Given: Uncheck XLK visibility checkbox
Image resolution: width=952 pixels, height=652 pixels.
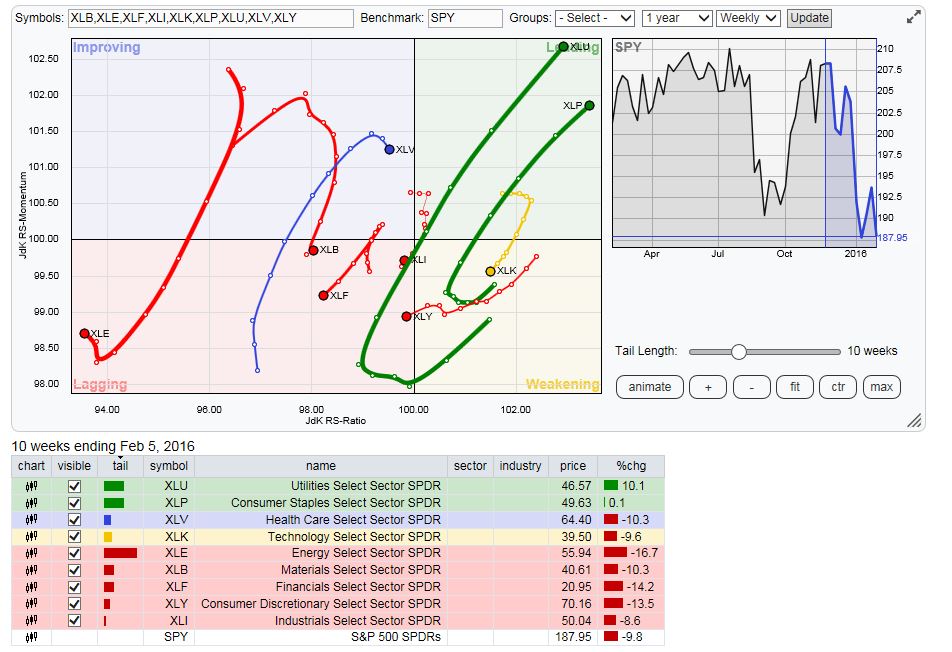Looking at the screenshot, I should point(74,537).
